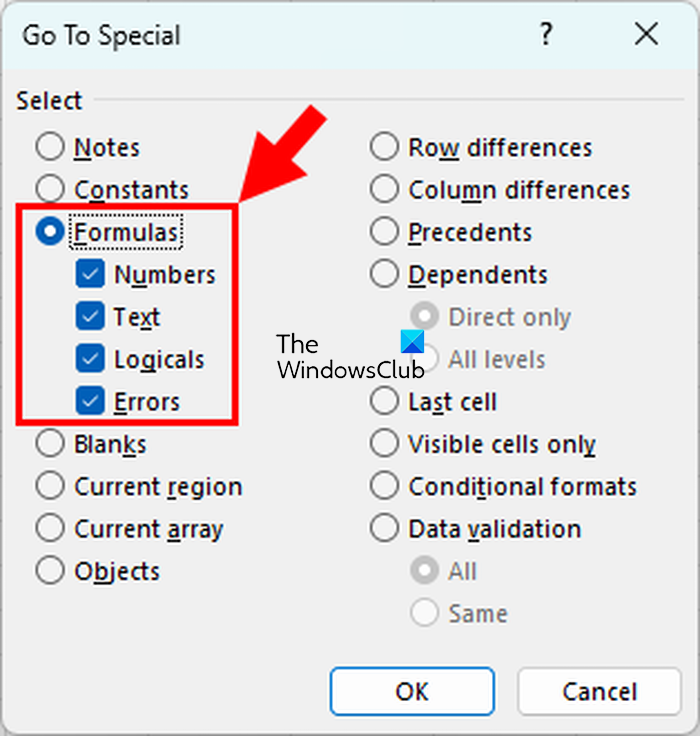This screenshot has width=700, height=736.
Task: Toggle the Text checkbox
Action: point(91,317)
